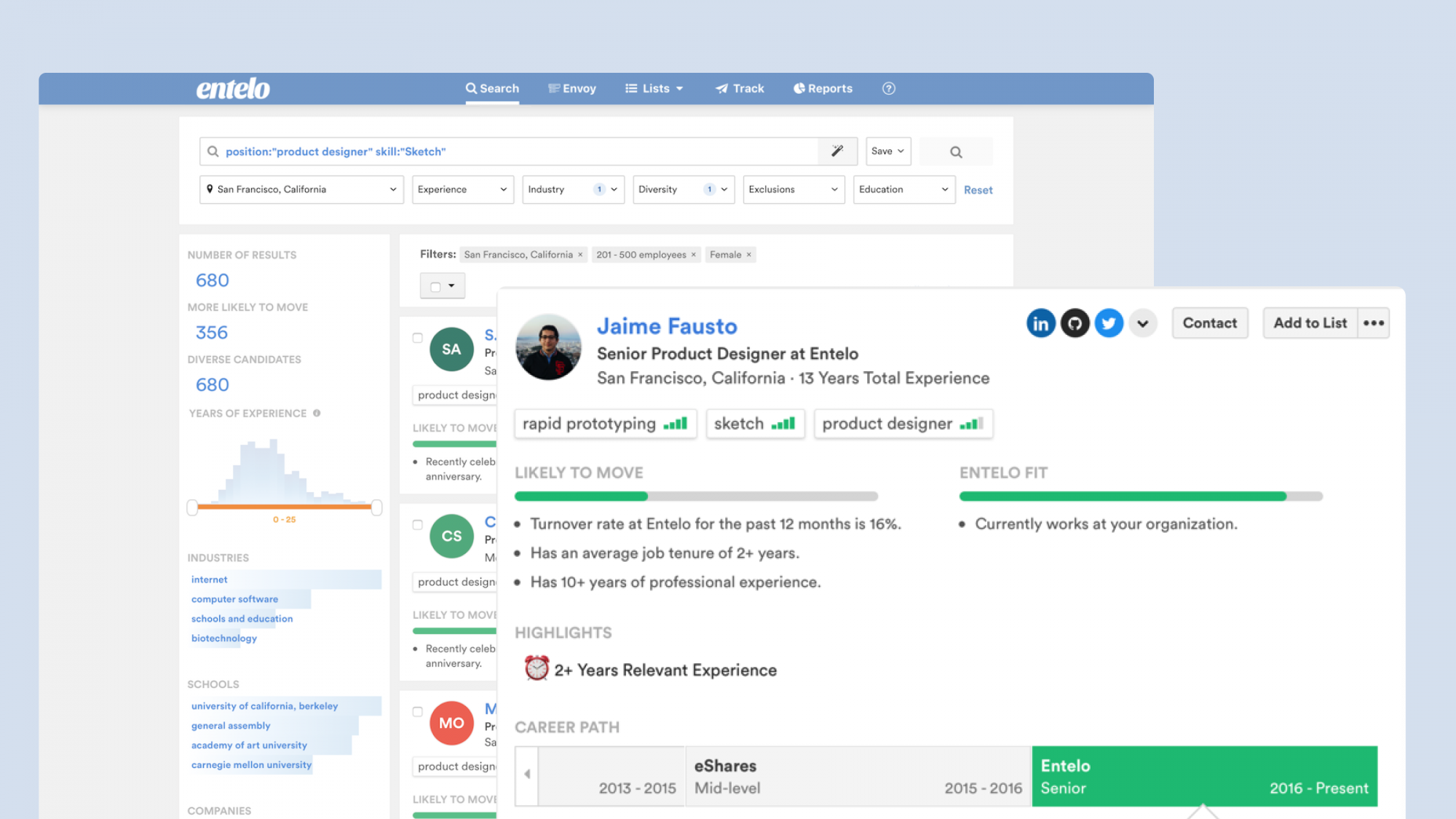Expand more social profiles chevron
The height and width of the screenshot is (819, 1456).
(x=1143, y=323)
